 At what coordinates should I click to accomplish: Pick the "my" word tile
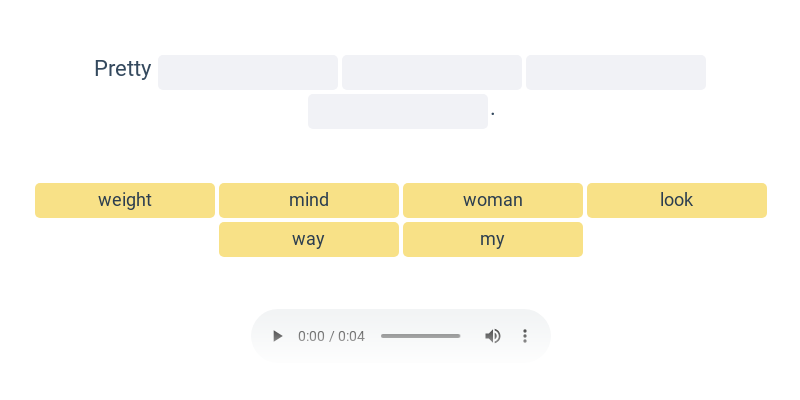[x=493, y=239]
